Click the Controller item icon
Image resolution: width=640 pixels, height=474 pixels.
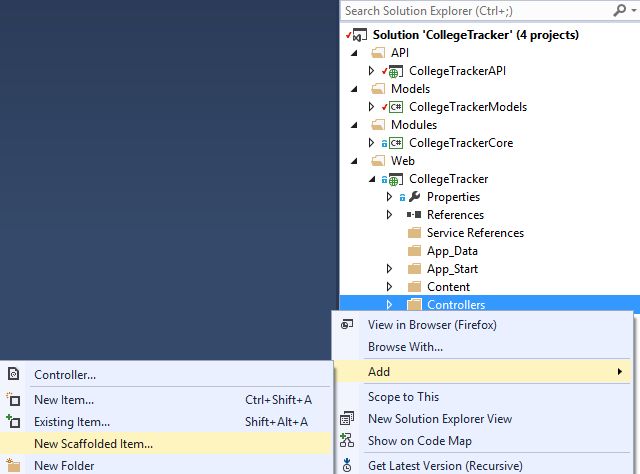coord(13,374)
